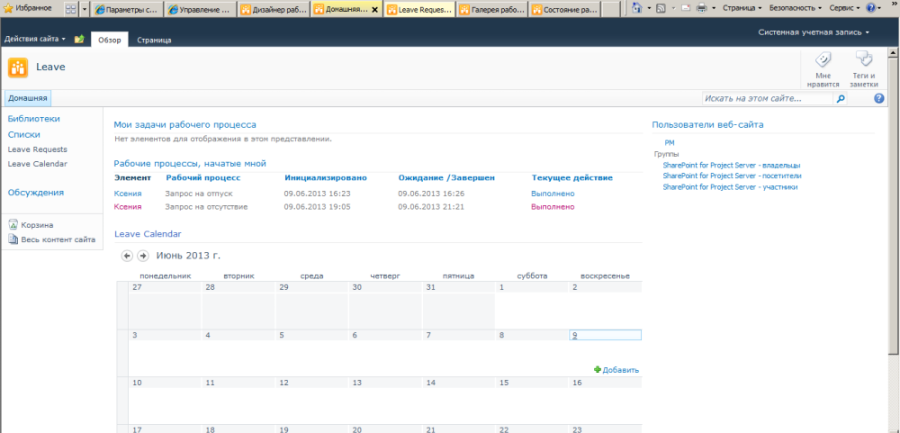This screenshot has width=900, height=433.
Task: Go to next month in calendar
Action: tap(143, 256)
